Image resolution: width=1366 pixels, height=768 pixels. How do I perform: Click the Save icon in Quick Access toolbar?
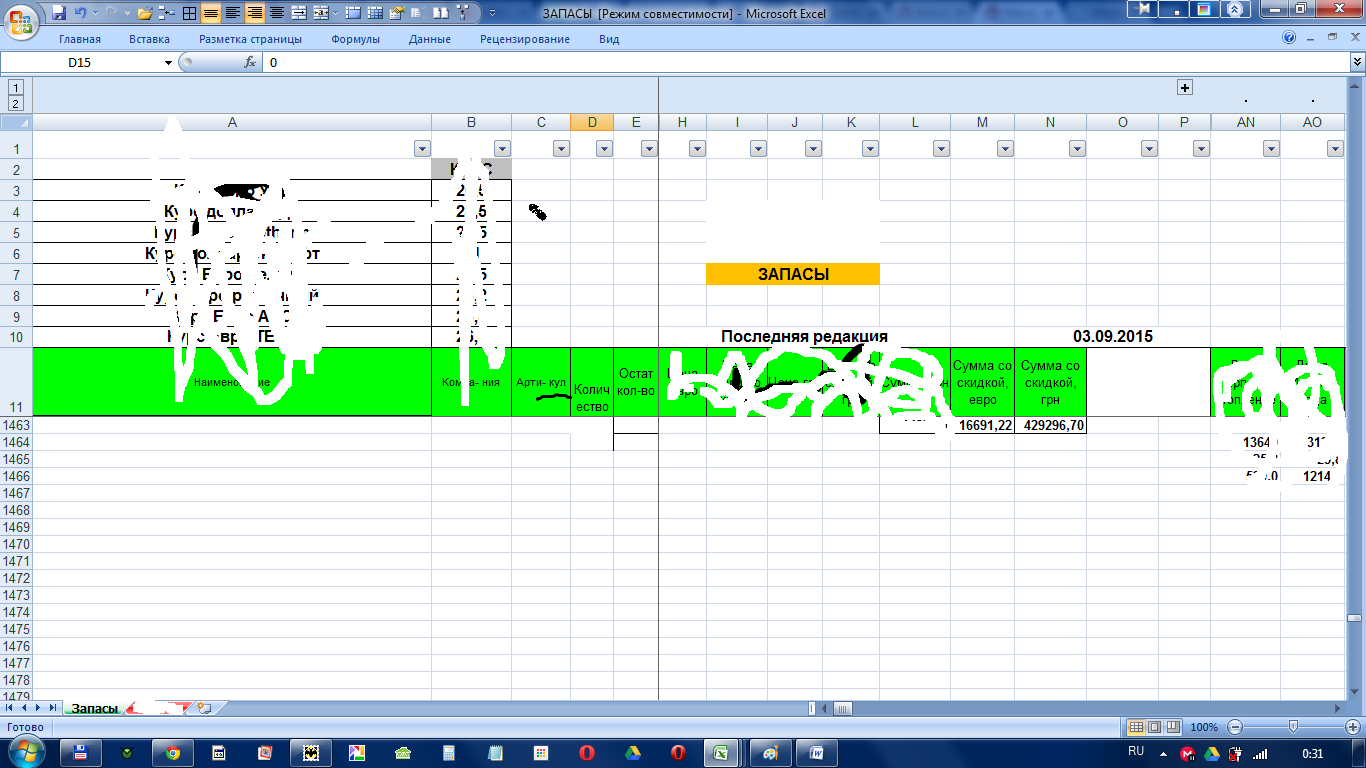point(58,13)
